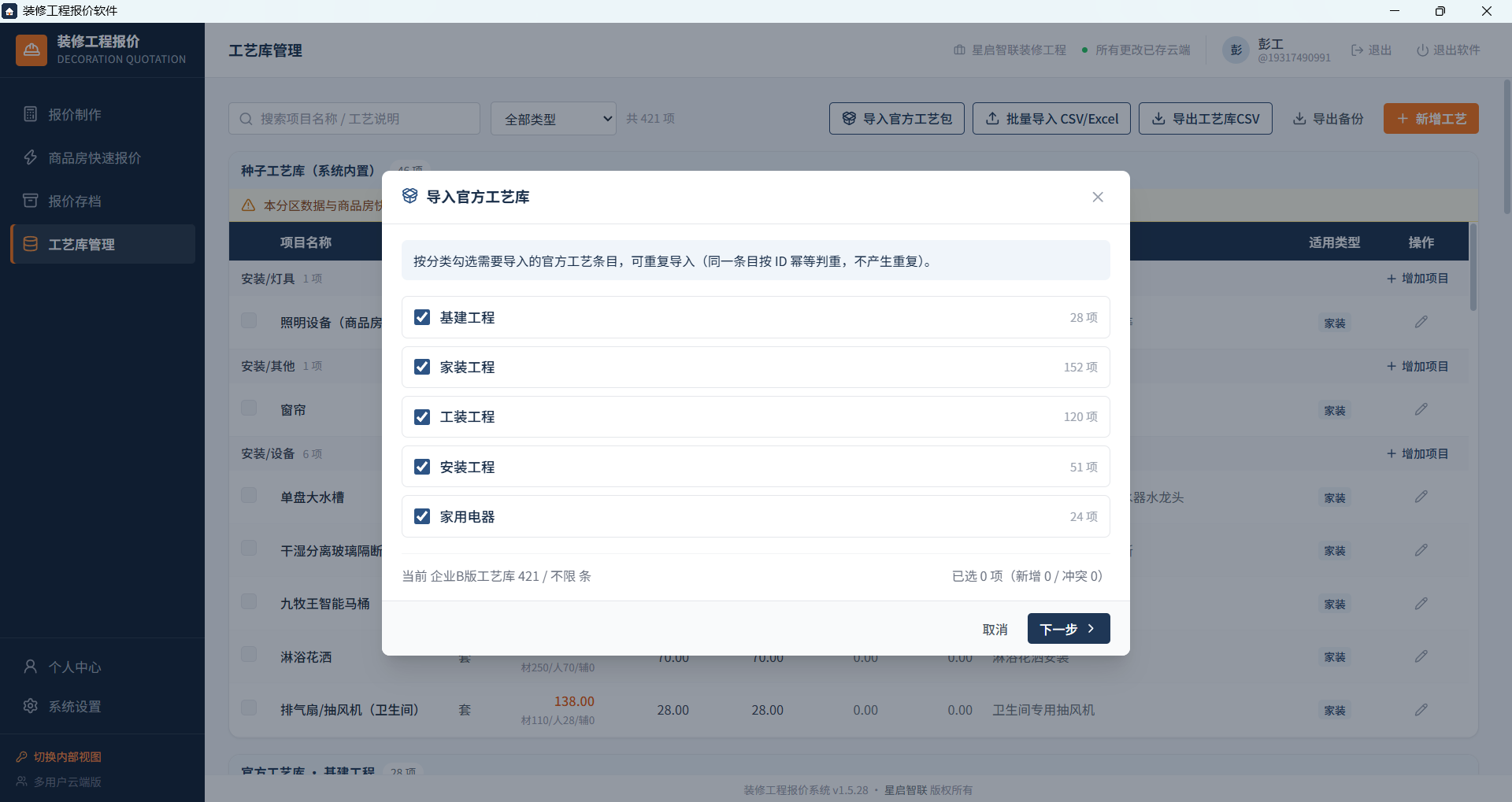Open 个人中心 in the sidebar
This screenshot has height=802, width=1512.
click(102, 667)
